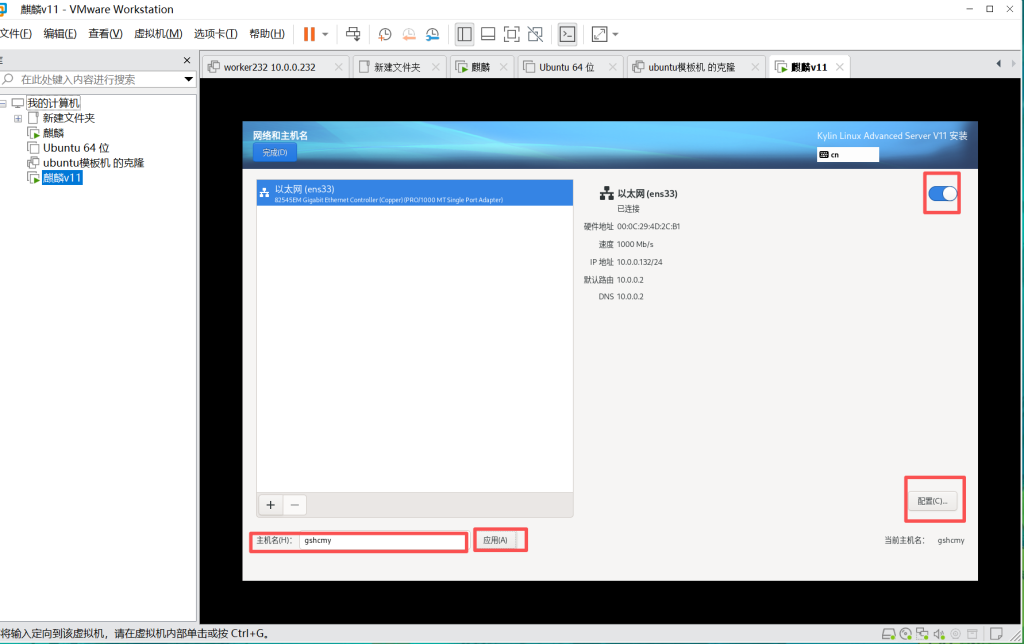Toggle the library sidebar view button

point(464,34)
